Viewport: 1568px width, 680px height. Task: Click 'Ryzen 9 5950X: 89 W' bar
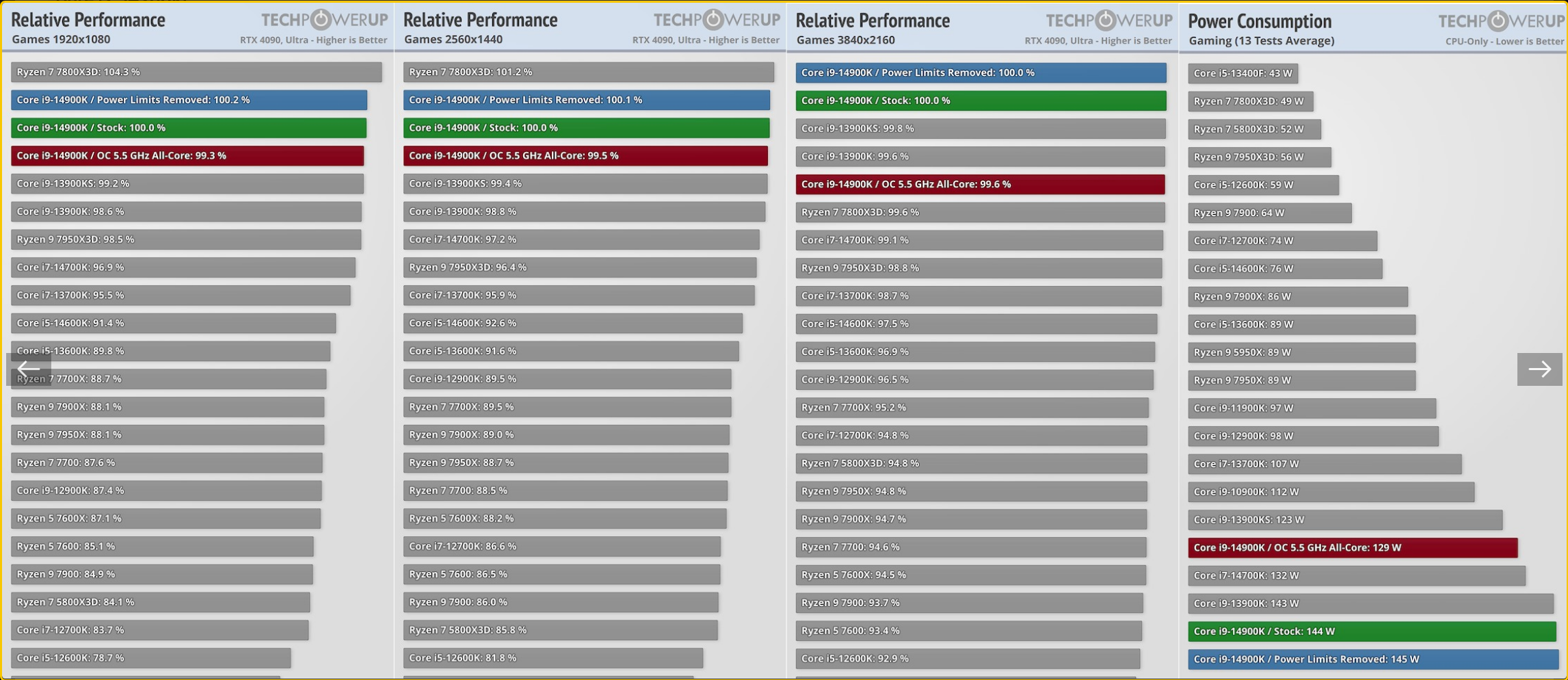tap(1302, 352)
